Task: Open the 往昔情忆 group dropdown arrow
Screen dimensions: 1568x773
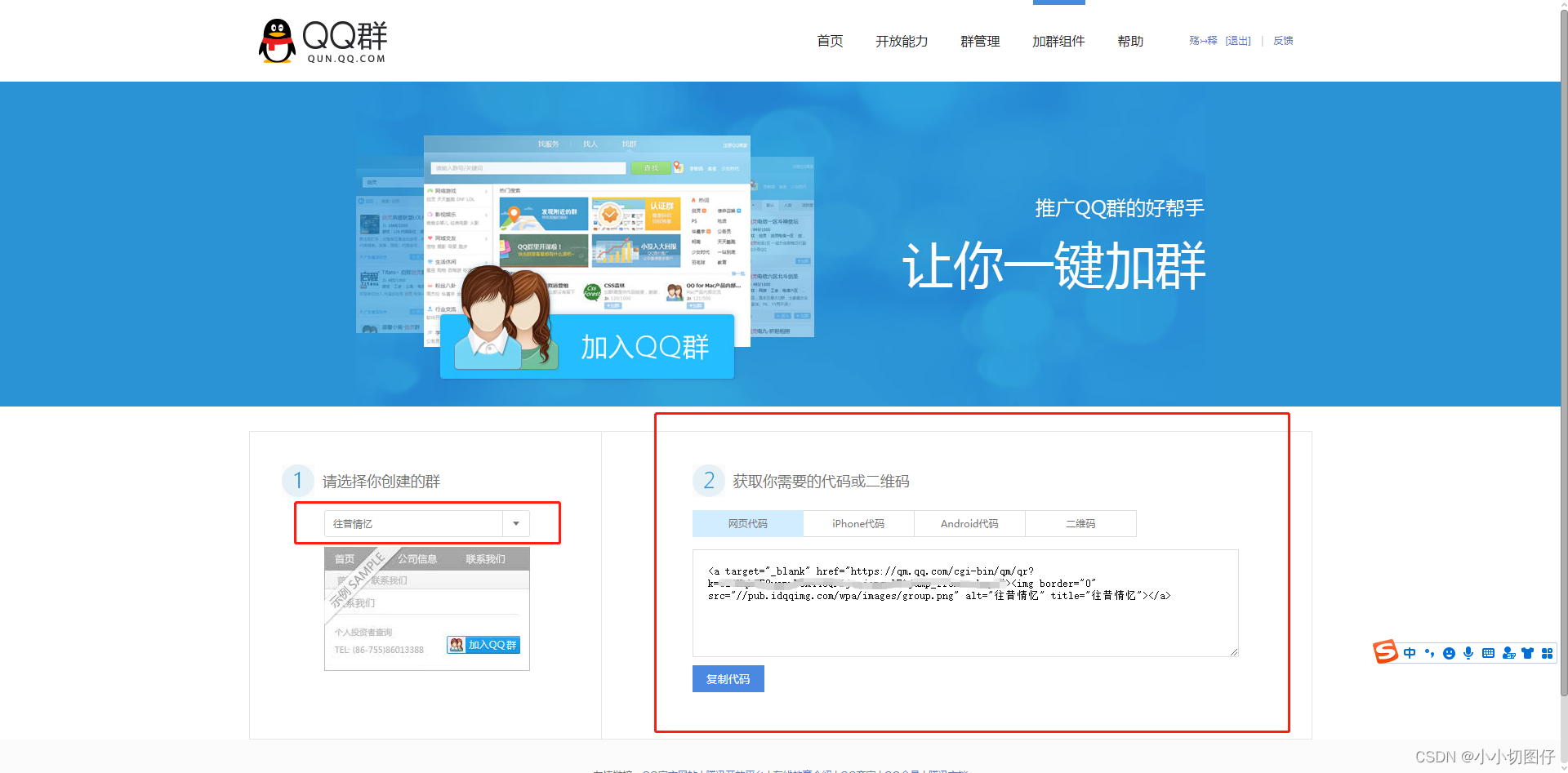Action: point(516,523)
